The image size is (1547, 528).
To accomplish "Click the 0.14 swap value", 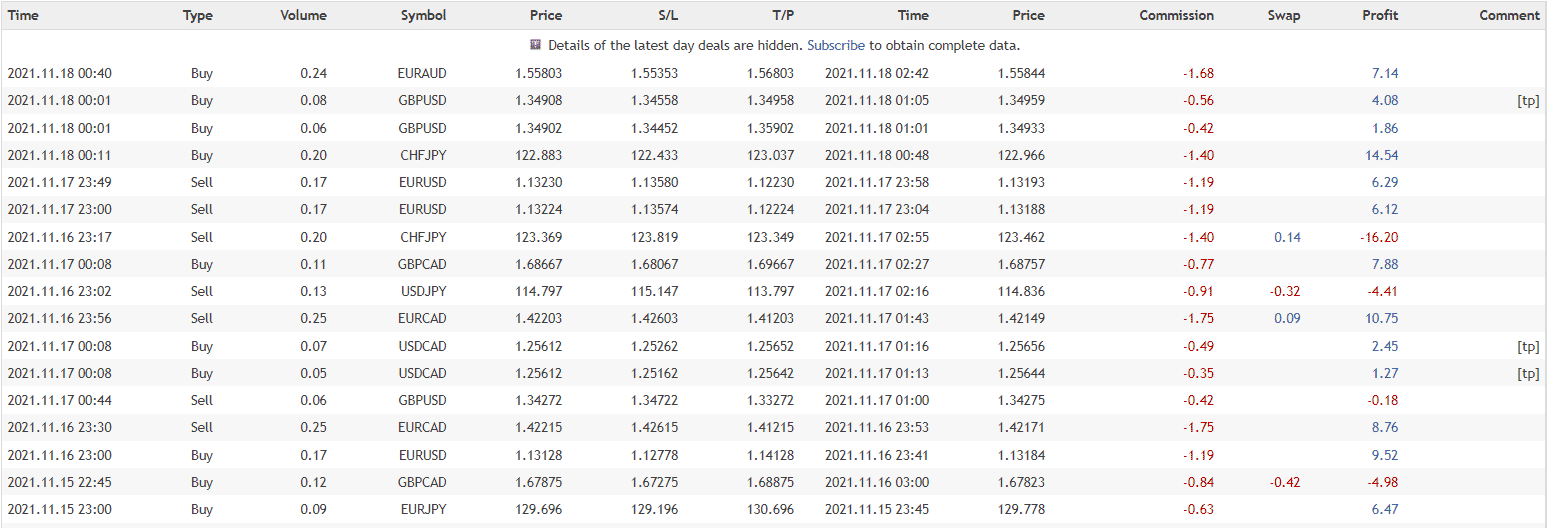I will point(1287,237).
